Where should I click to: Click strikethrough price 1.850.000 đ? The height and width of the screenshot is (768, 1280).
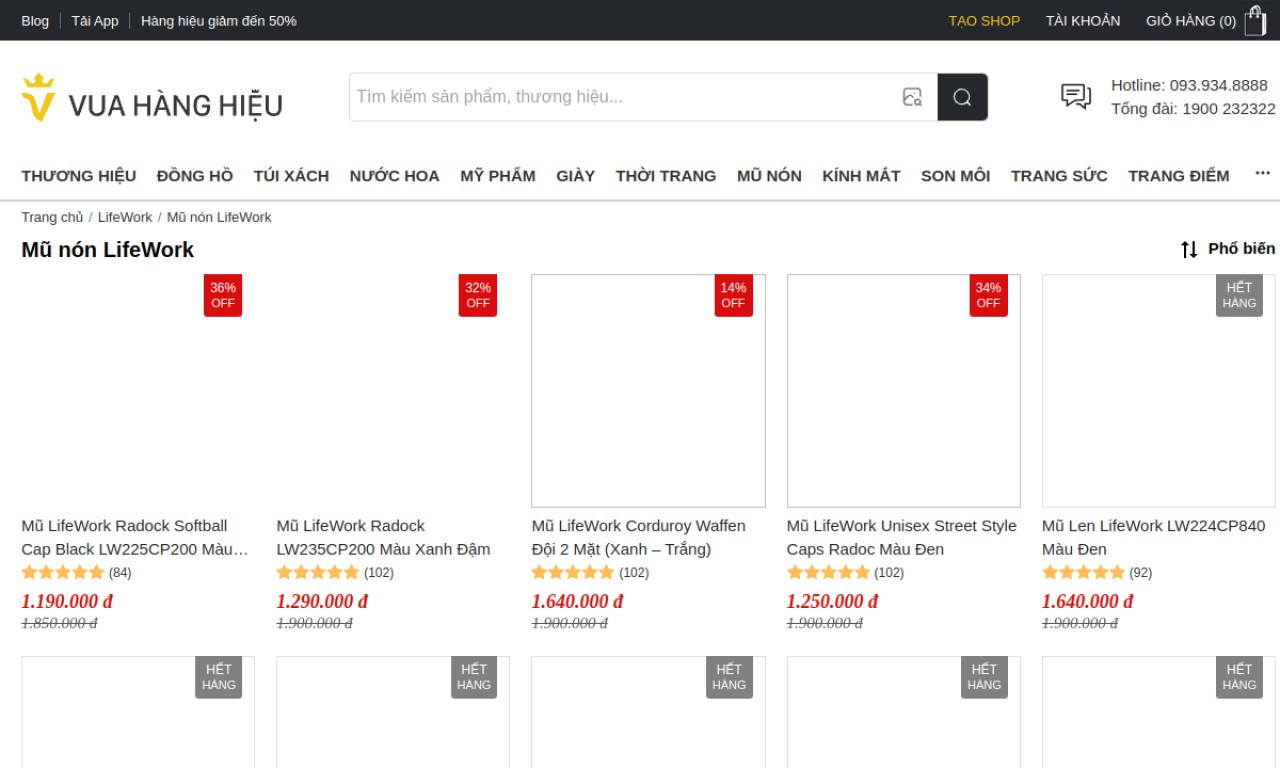pyautogui.click(x=59, y=623)
